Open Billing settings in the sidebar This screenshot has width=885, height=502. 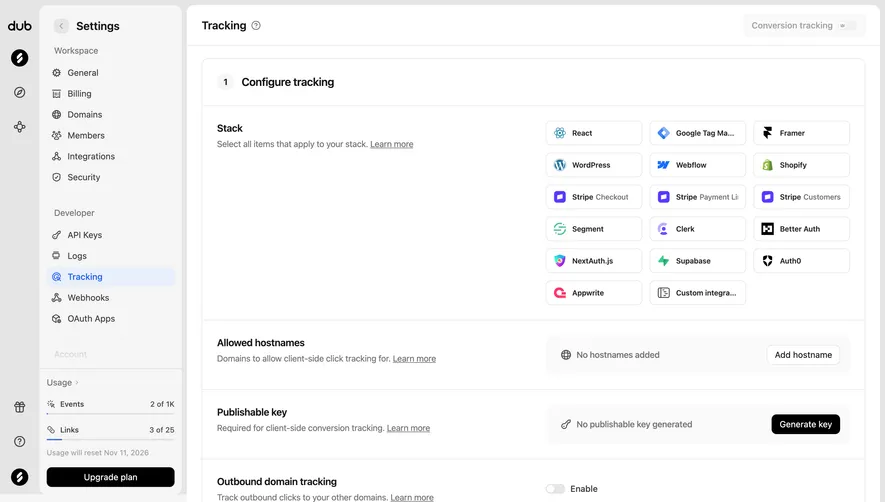click(x=111, y=94)
